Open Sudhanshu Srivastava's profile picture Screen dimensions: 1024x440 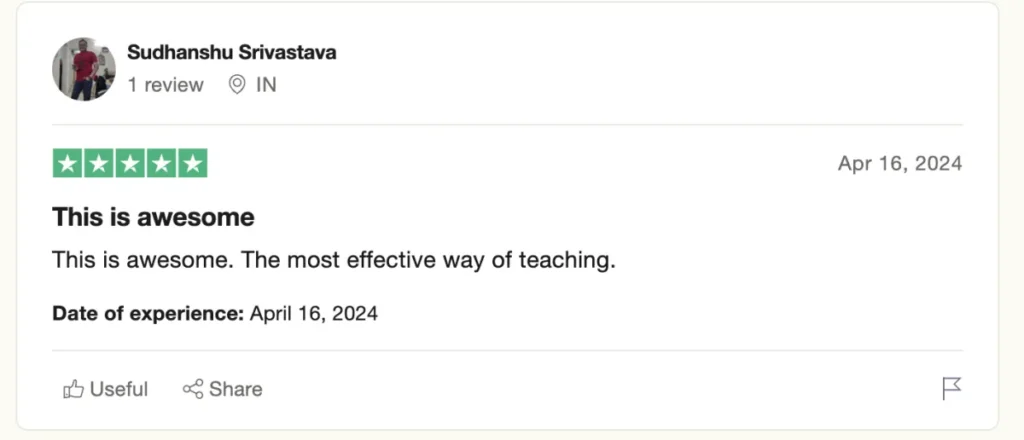tap(84, 69)
